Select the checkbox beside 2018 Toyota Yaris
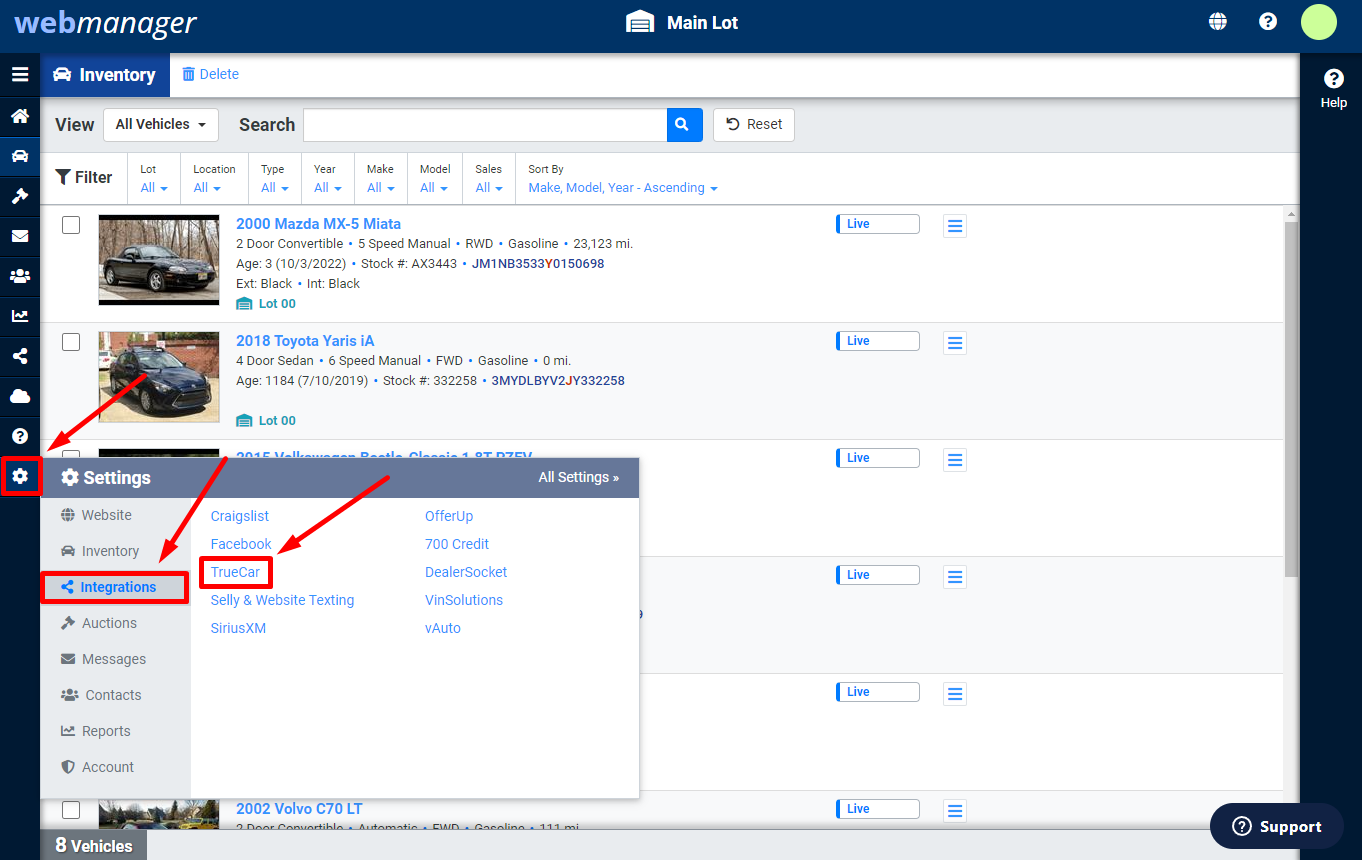The width and height of the screenshot is (1362, 860). tap(71, 341)
